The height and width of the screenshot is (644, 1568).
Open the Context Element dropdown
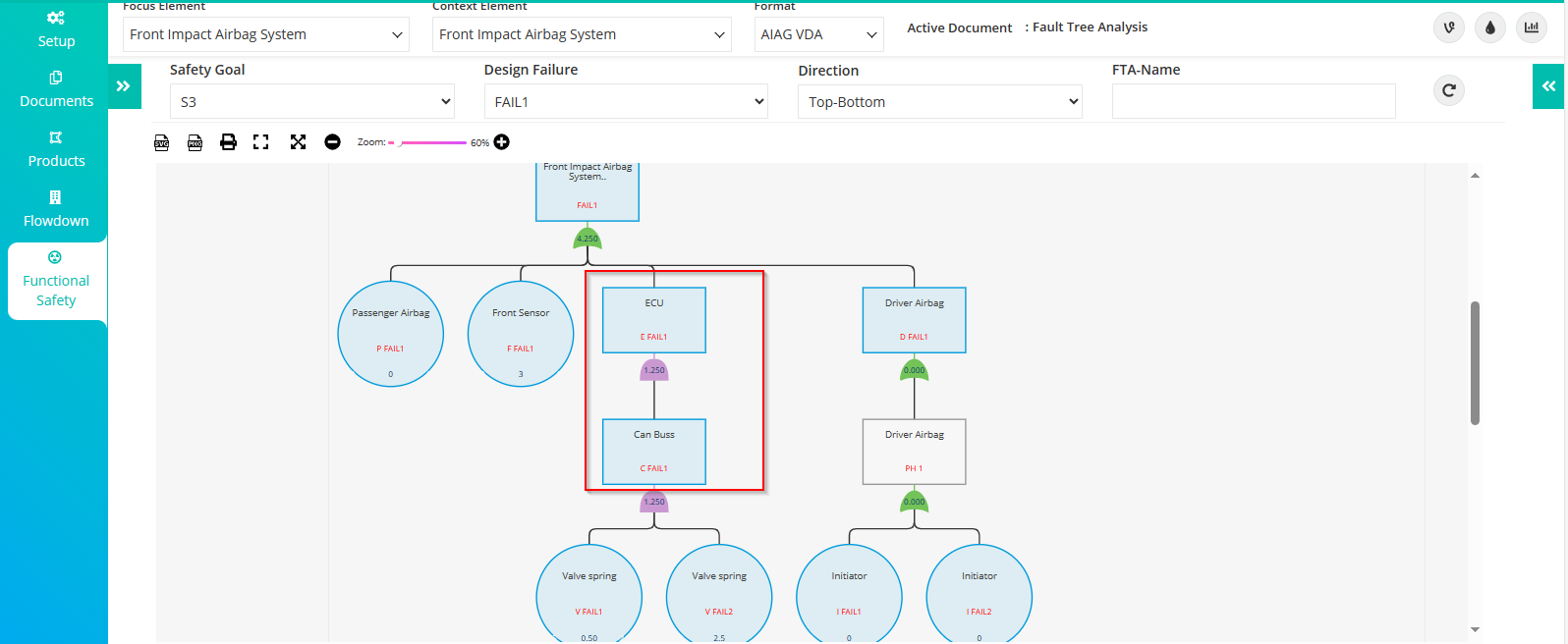coord(582,34)
